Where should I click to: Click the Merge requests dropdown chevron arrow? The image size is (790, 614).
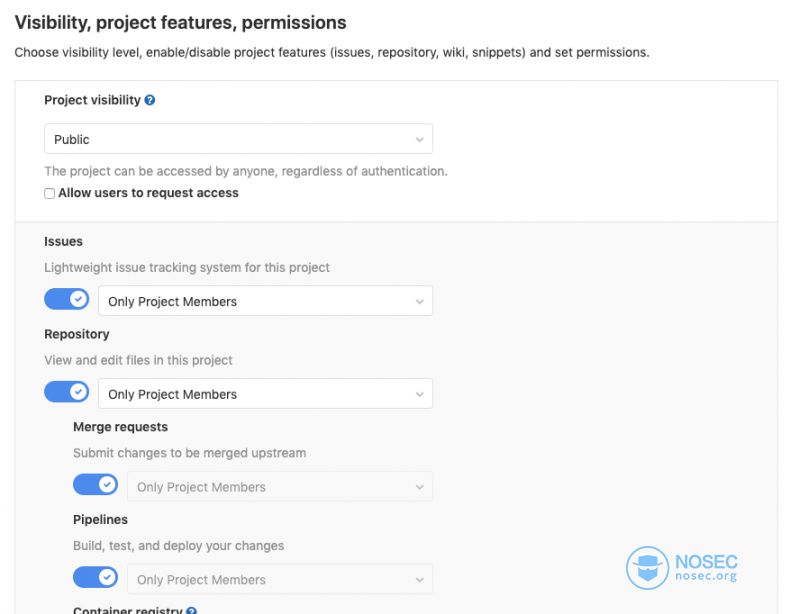(x=419, y=487)
